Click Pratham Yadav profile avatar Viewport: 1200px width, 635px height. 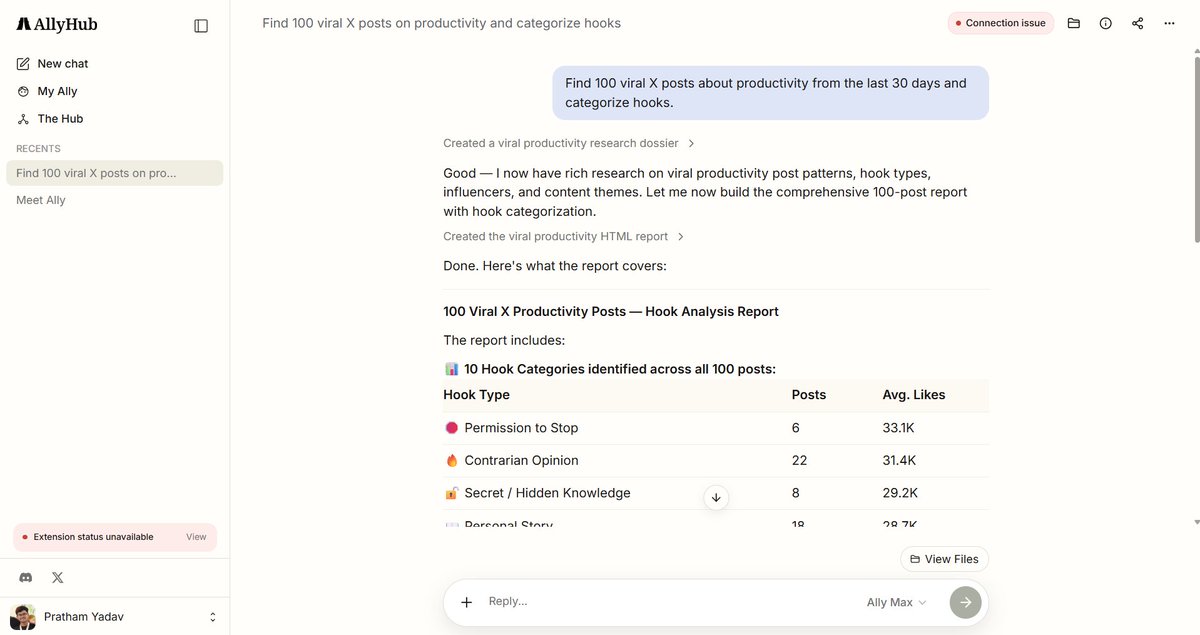23,617
